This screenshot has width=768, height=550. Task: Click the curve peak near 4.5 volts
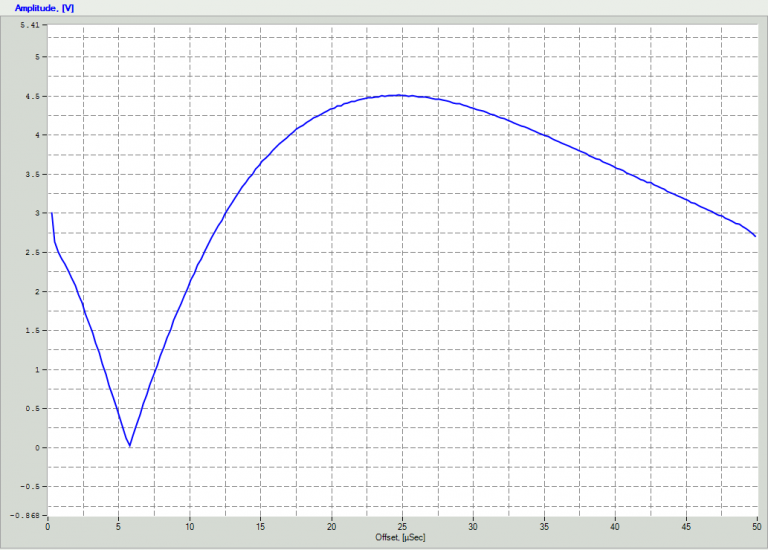pos(399,95)
